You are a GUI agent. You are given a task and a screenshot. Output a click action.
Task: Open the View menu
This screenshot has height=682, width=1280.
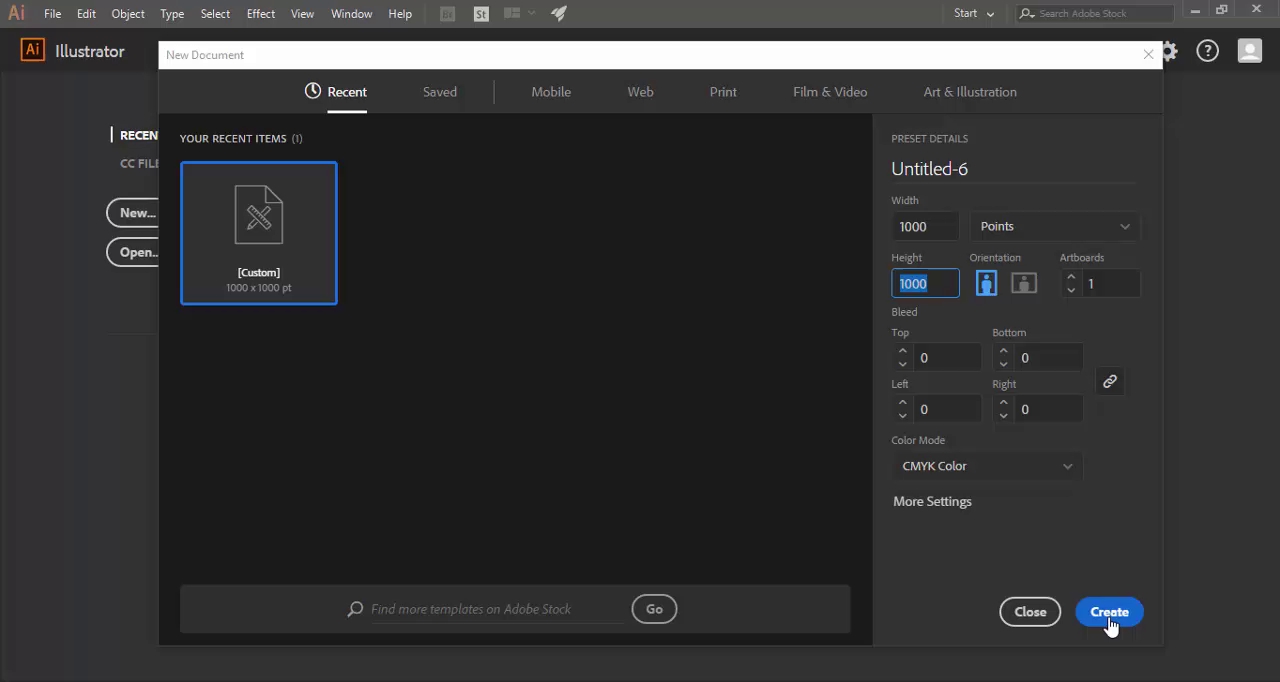pos(302,14)
